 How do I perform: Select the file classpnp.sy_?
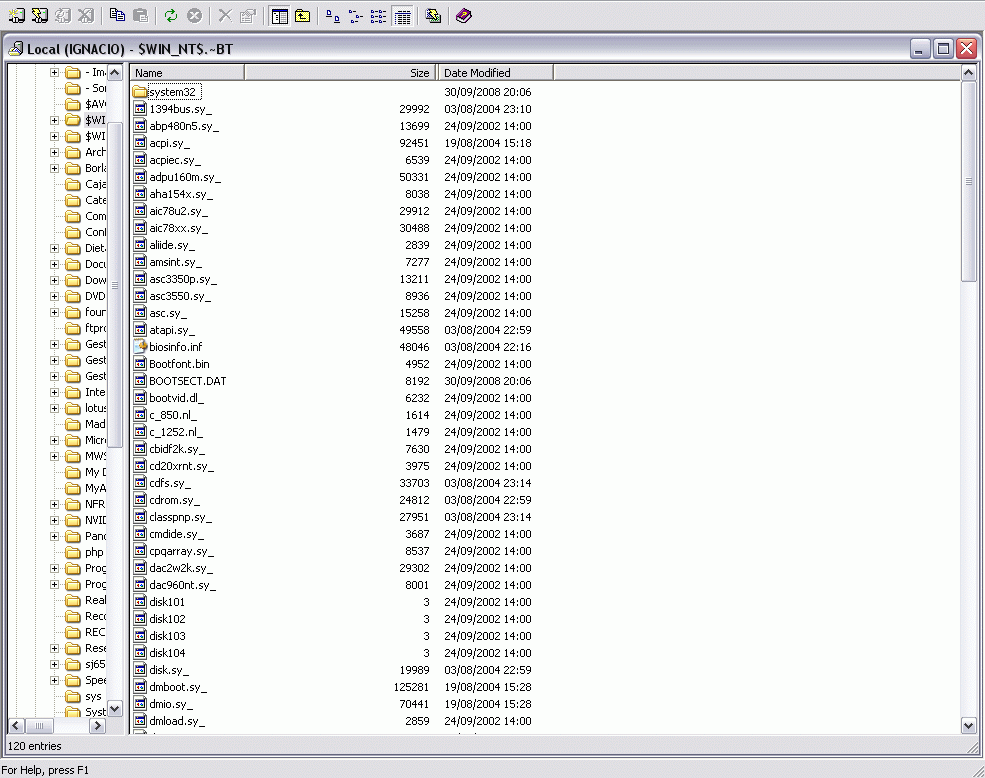tap(180, 517)
